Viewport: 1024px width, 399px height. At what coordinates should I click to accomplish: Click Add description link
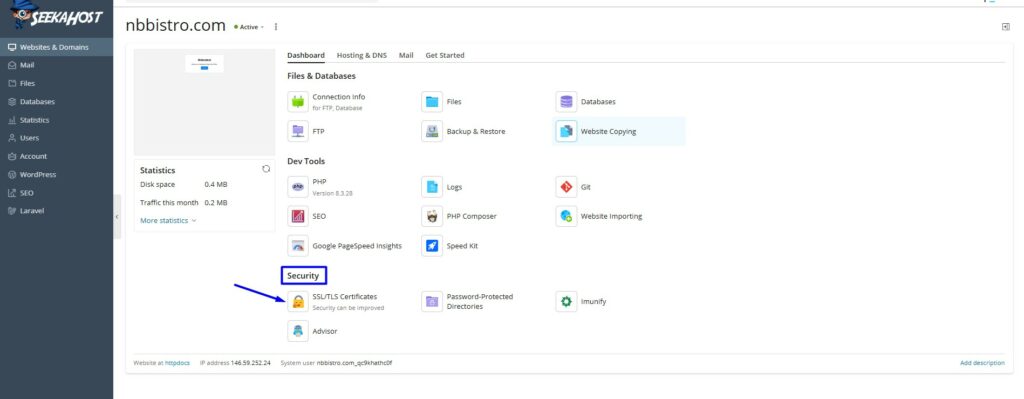click(x=982, y=362)
